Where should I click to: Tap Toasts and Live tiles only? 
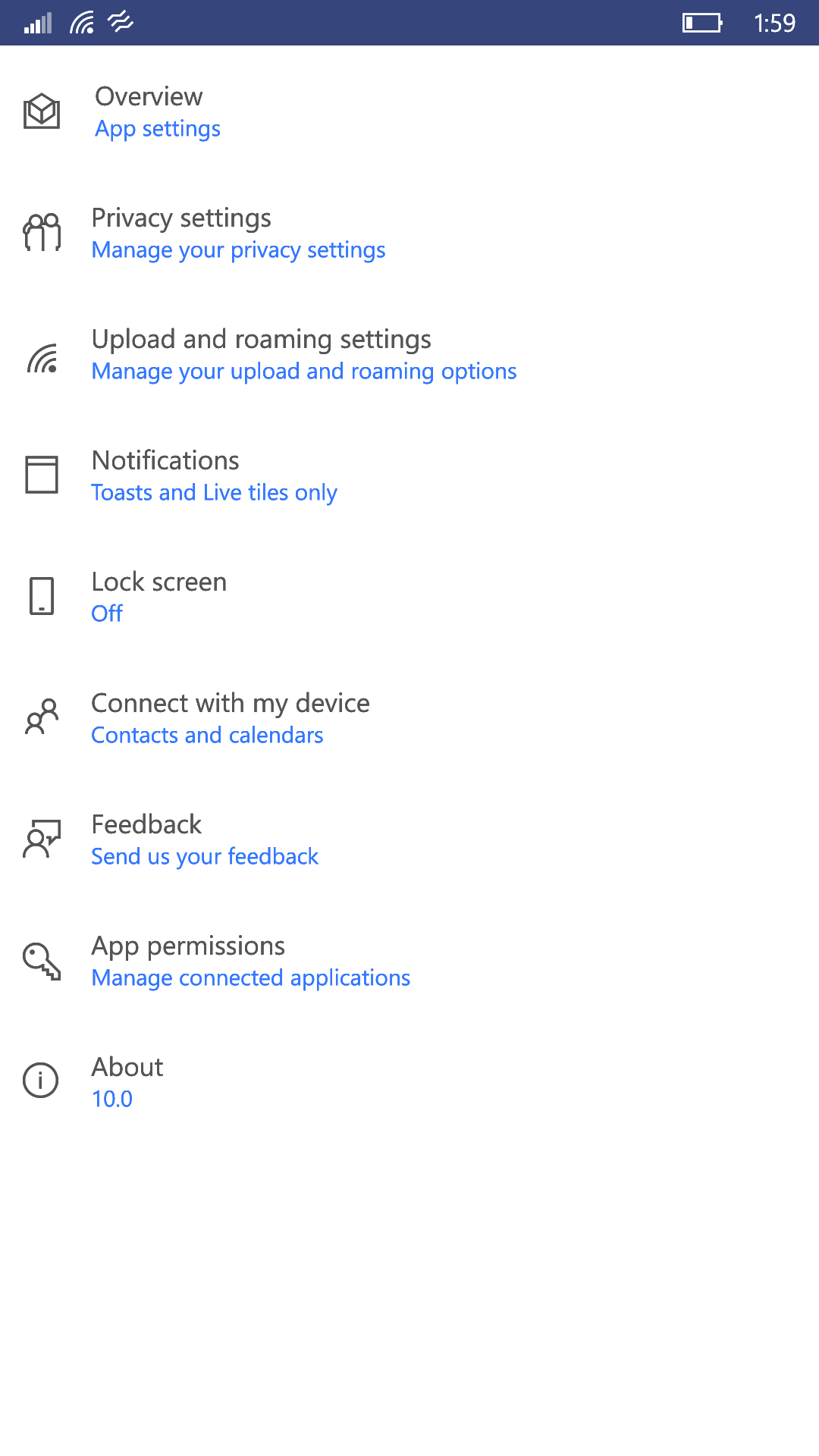pyautogui.click(x=214, y=493)
